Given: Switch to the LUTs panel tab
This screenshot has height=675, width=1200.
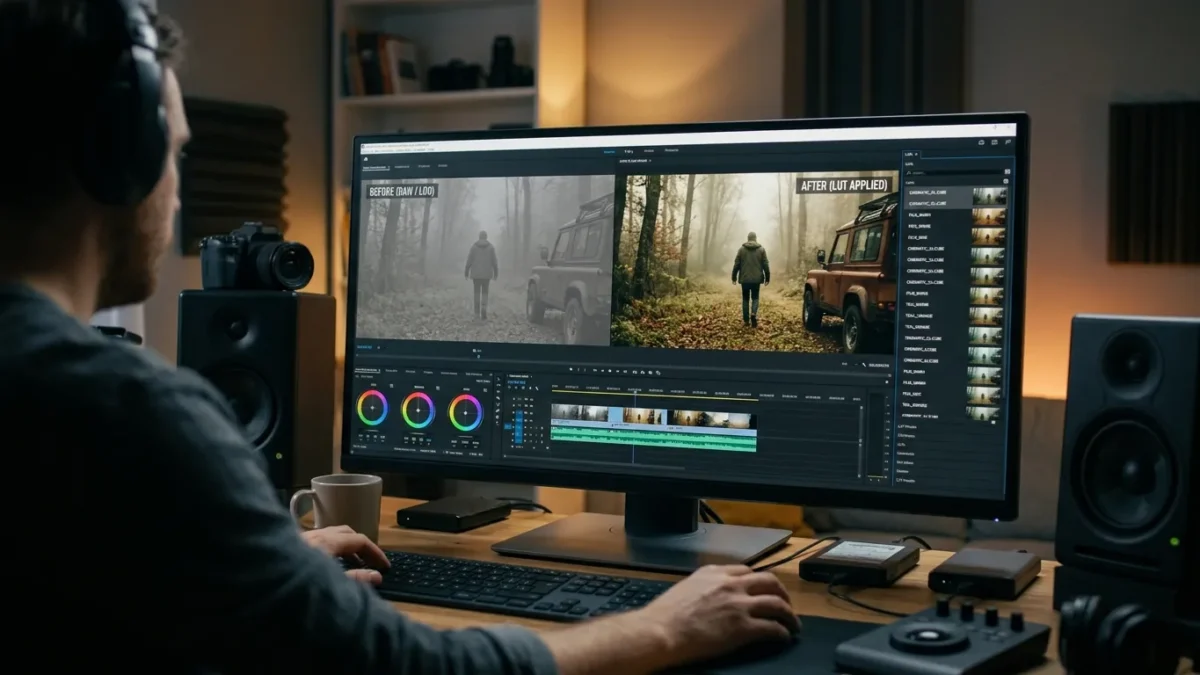Looking at the screenshot, I should (x=910, y=154).
